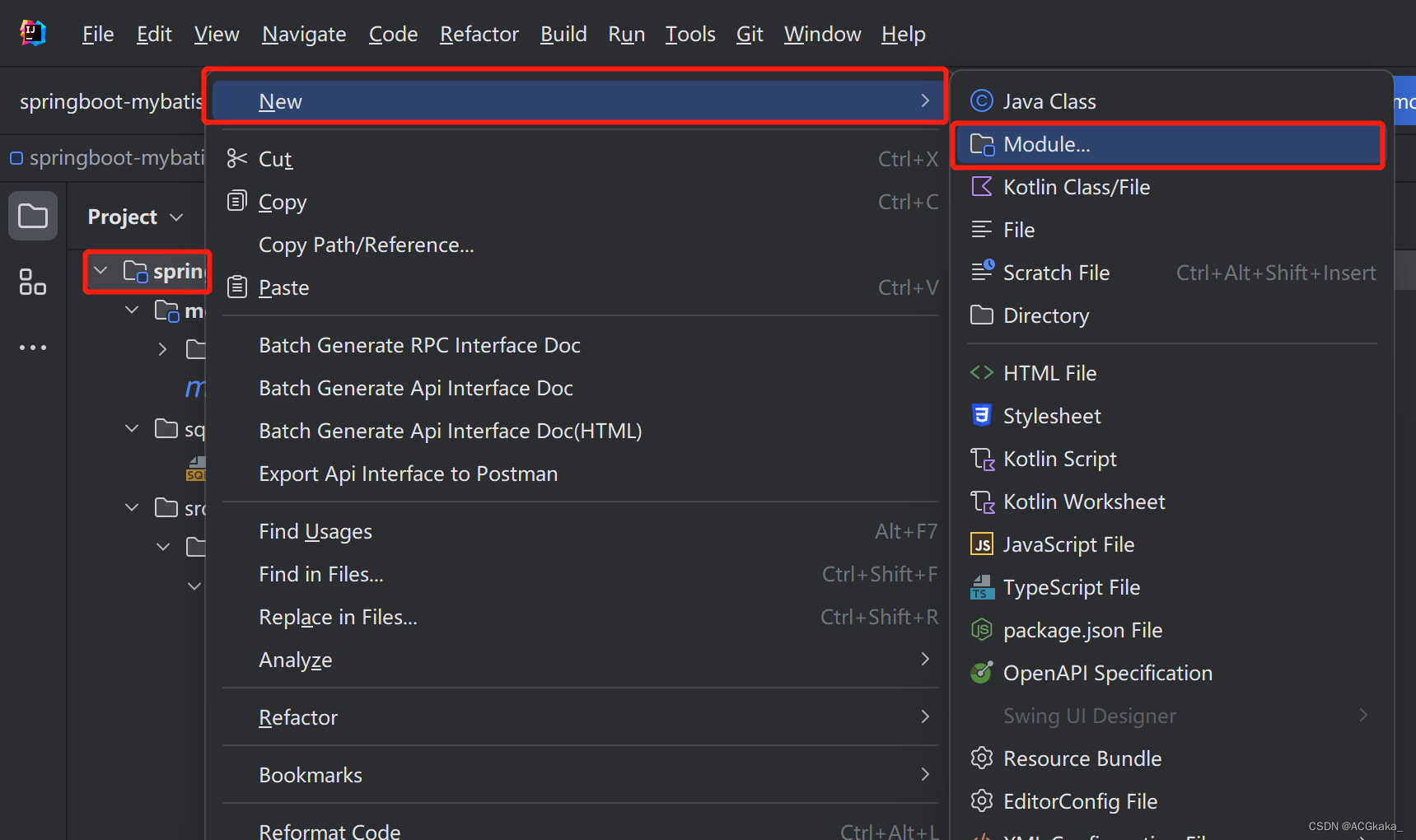Click the Copy clipboard icon
Screen dimensions: 1416x840
coord(237,200)
